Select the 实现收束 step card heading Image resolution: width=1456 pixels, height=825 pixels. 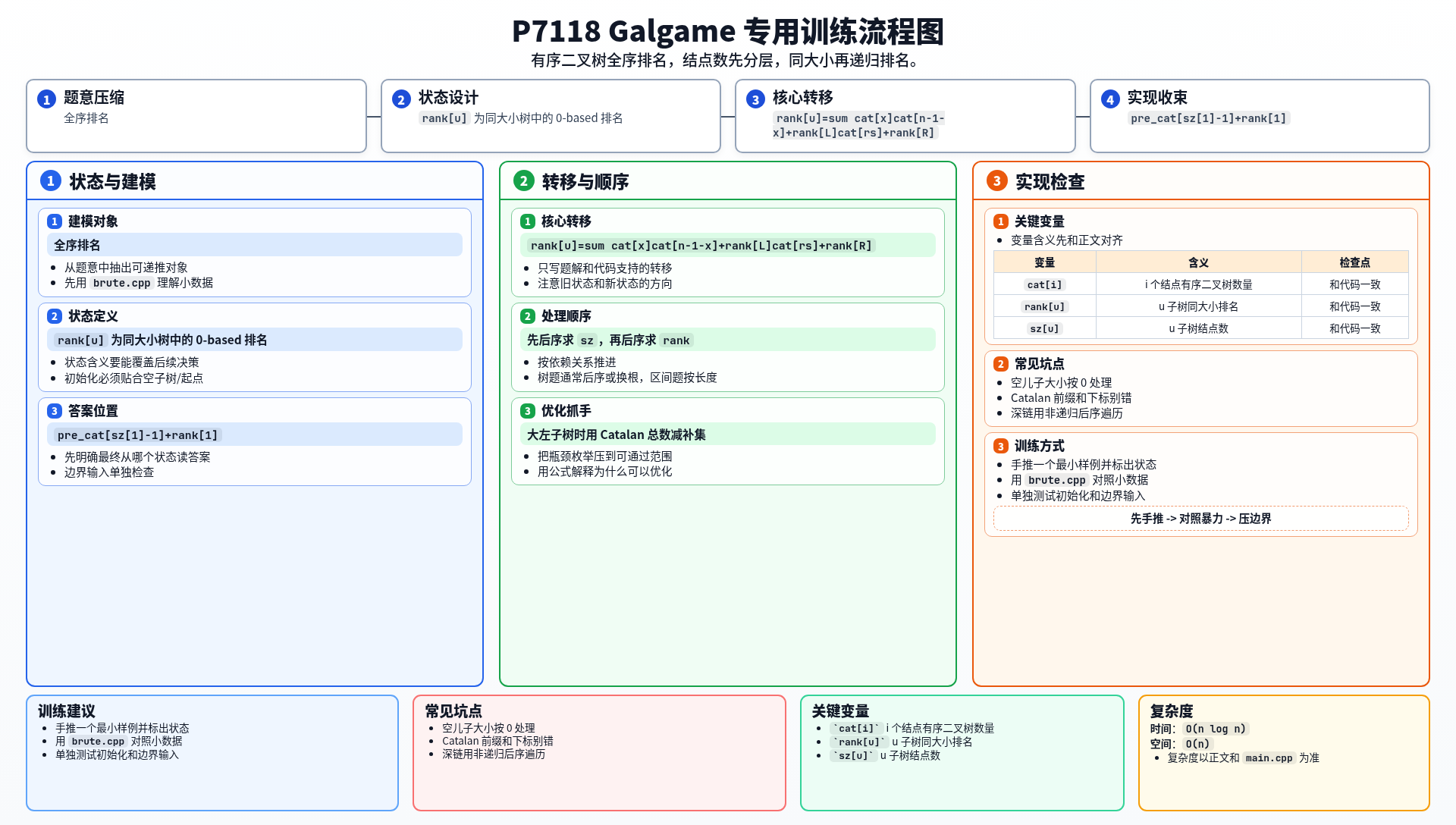(x=1157, y=98)
